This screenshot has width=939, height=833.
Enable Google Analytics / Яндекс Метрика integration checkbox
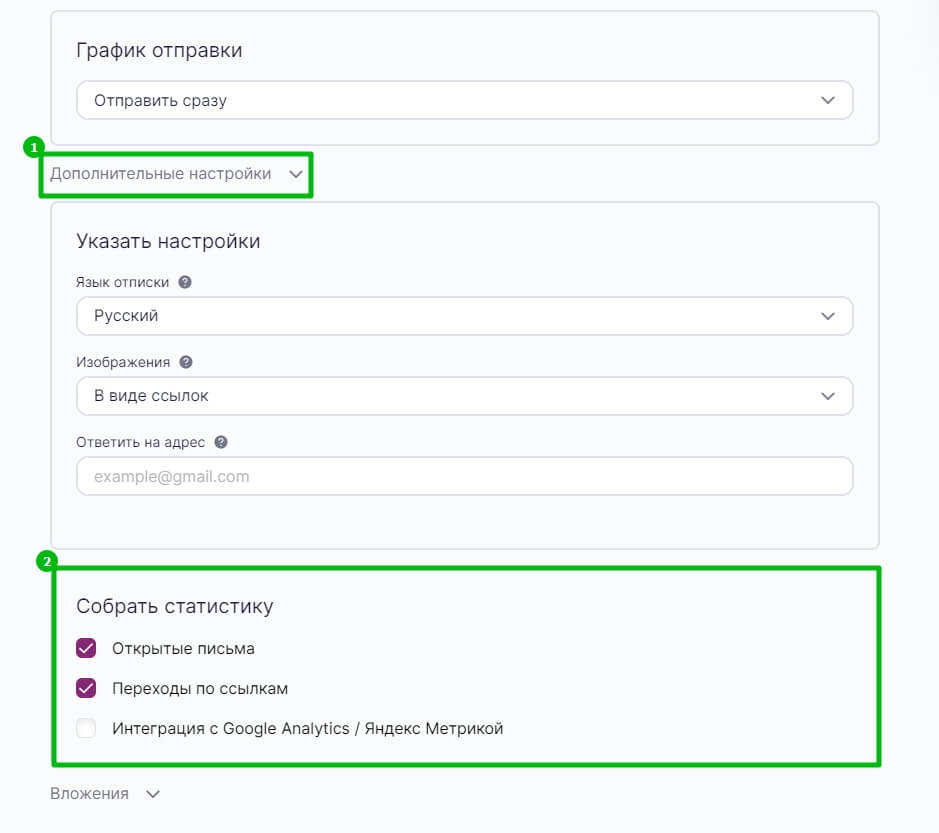pos(86,728)
